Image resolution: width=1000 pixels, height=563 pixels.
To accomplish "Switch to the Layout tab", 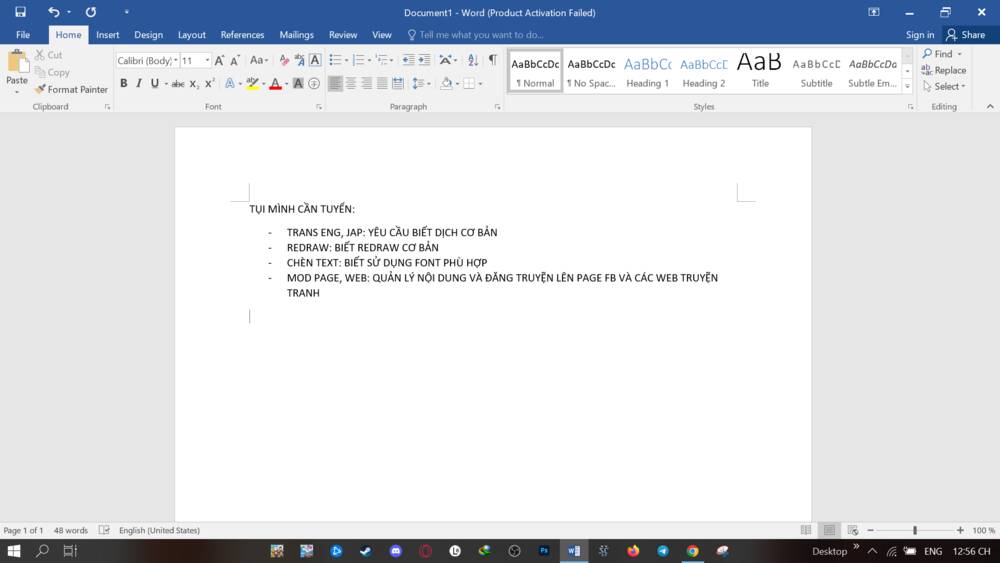I will 191,35.
